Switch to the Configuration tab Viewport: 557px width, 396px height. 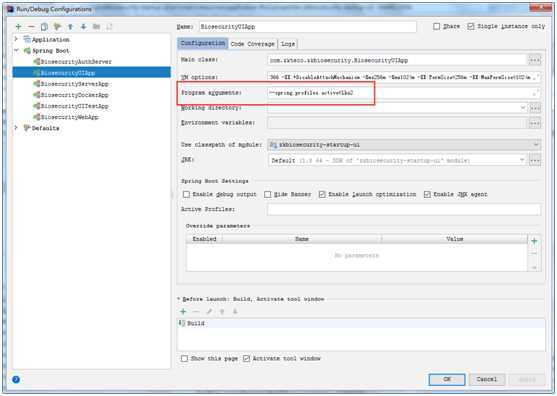[x=202, y=43]
